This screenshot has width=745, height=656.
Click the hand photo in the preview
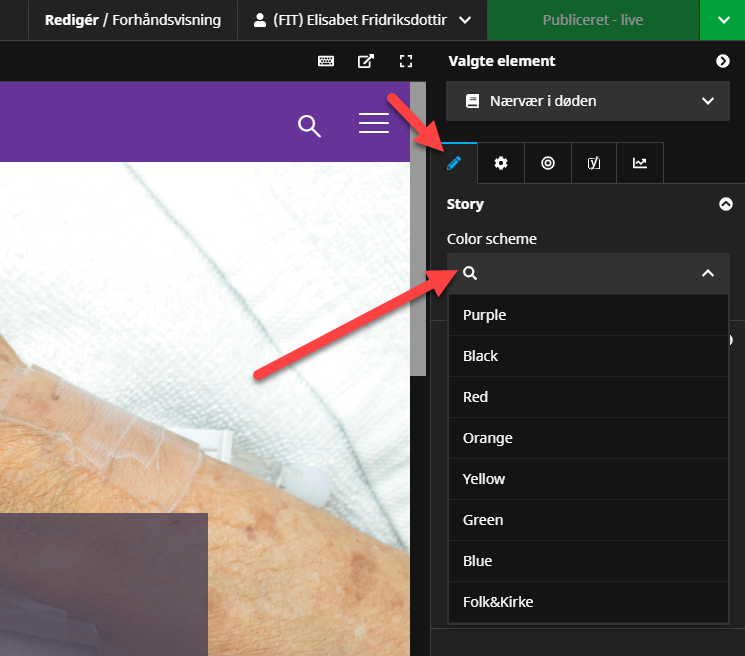click(x=205, y=409)
